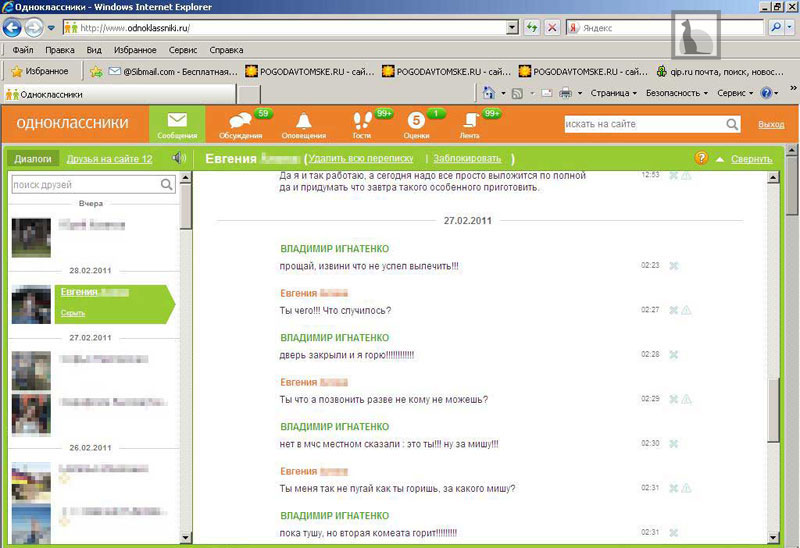
Task: Open search provider dropdown arrow
Action: [x=789, y=28]
